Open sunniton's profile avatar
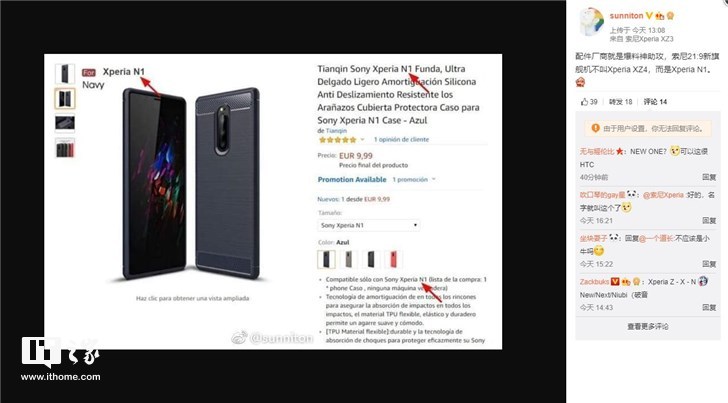Screen dimensions: 728x403 coord(591,22)
